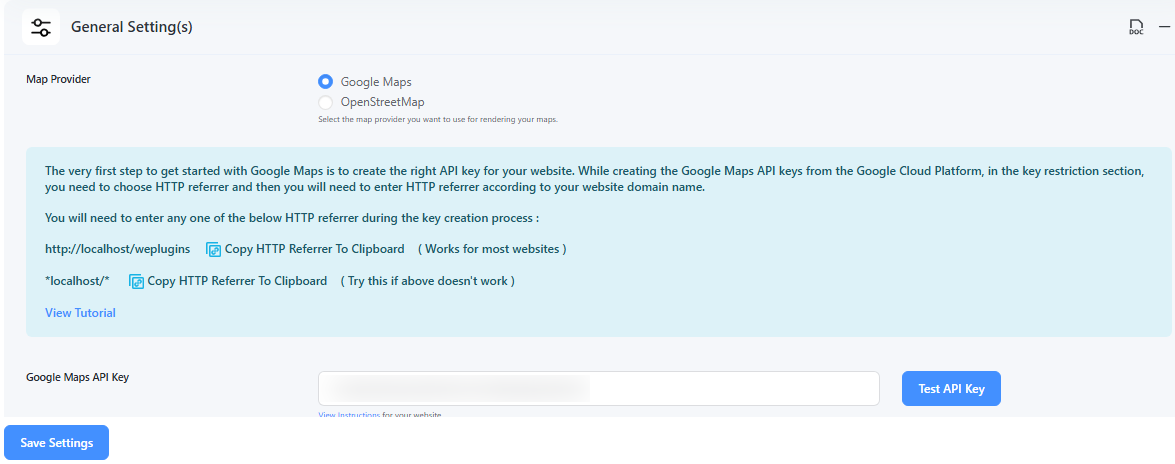The width and height of the screenshot is (1175, 464).
Task: Click the sliders icon beside General Setting(s)
Action: pyautogui.click(x=40, y=27)
